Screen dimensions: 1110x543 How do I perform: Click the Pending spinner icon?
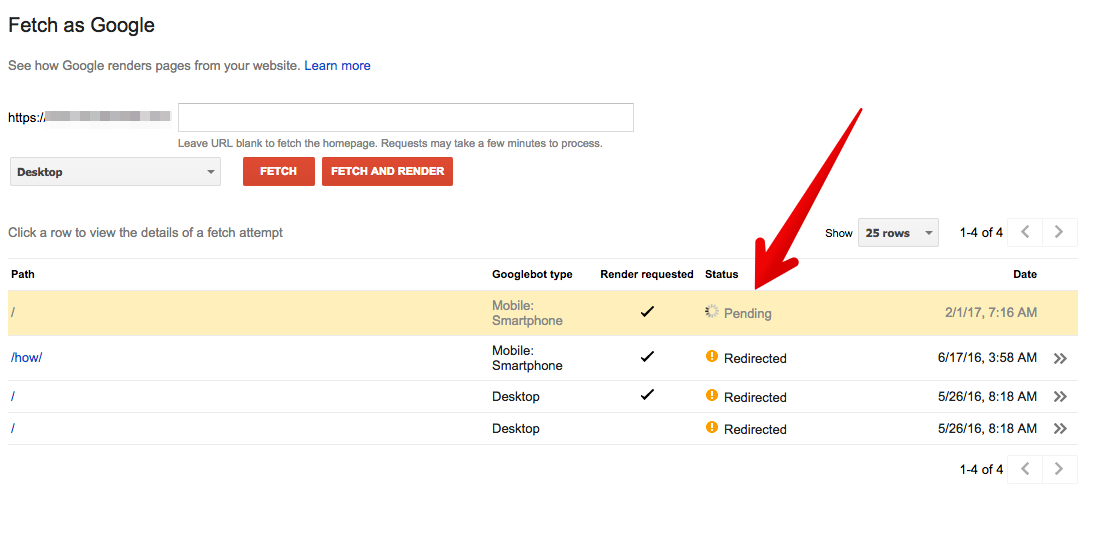711,311
